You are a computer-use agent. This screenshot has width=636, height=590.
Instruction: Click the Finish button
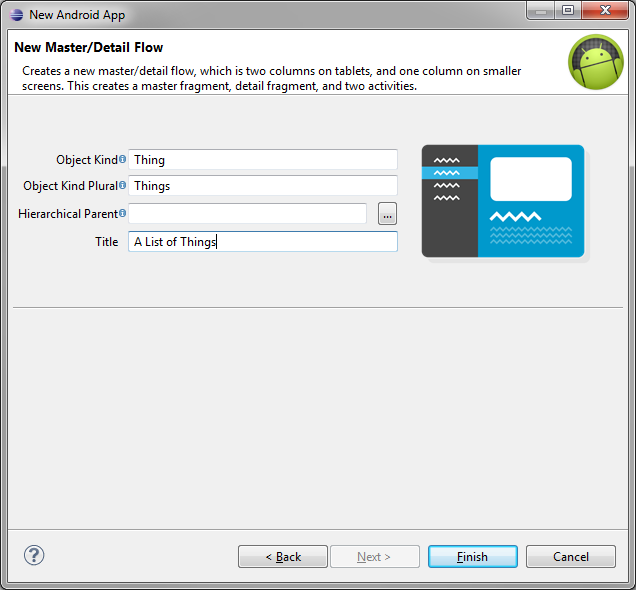pyautogui.click(x=473, y=557)
